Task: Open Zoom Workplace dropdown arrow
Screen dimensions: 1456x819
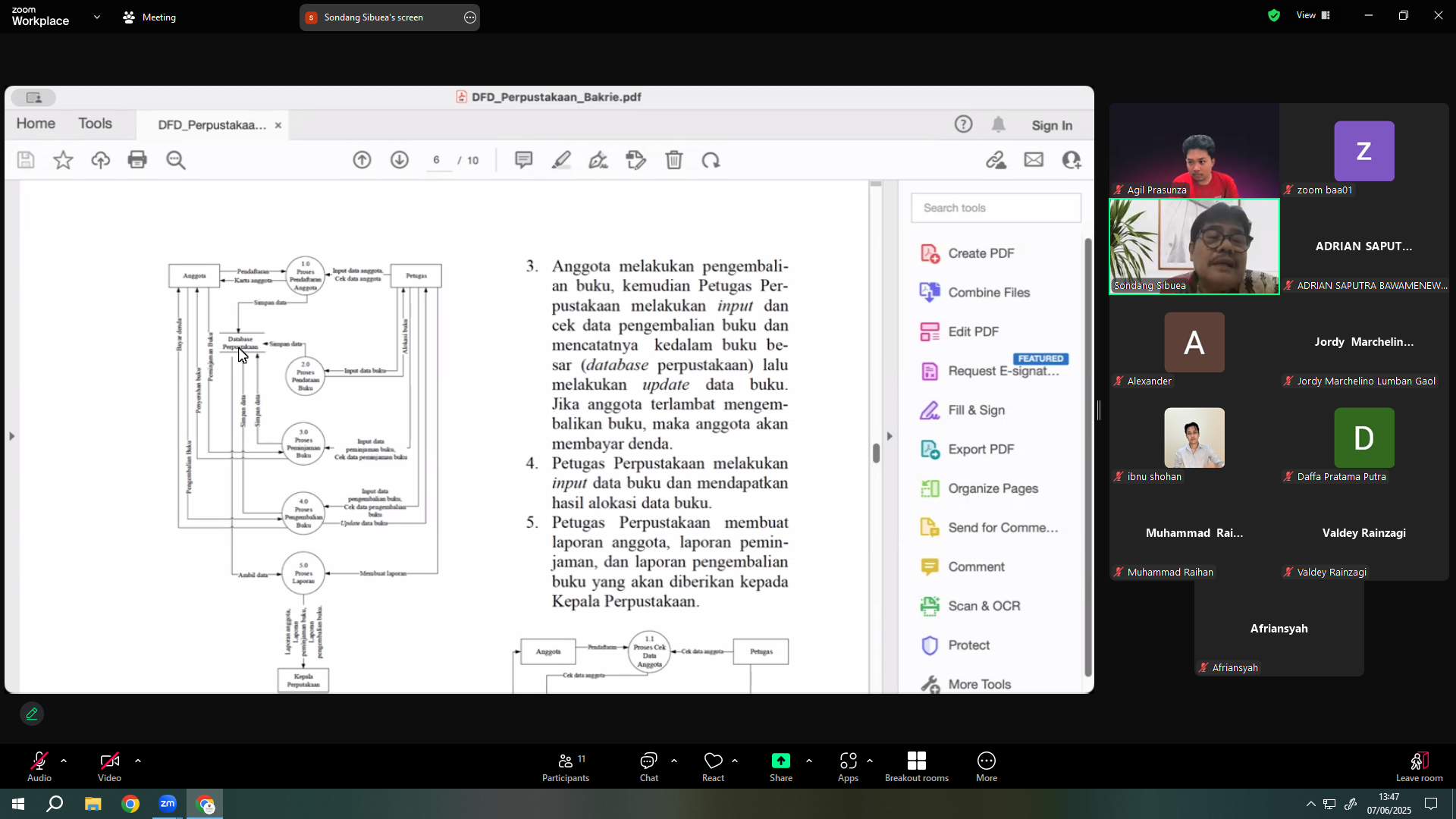Action: (x=97, y=17)
